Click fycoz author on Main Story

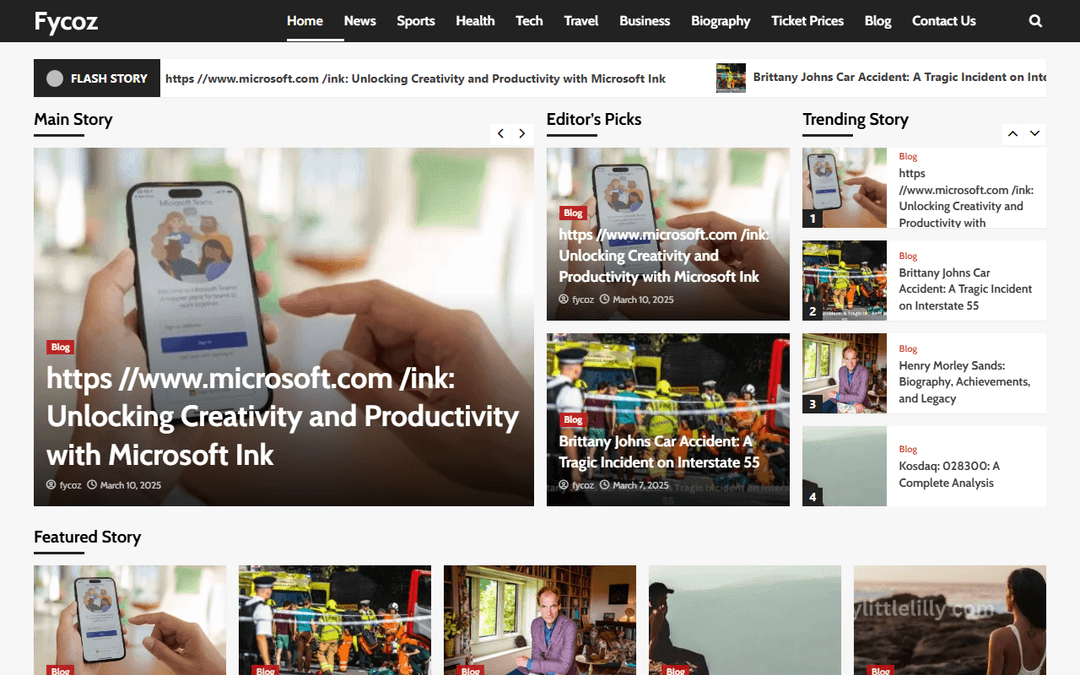[x=70, y=485]
